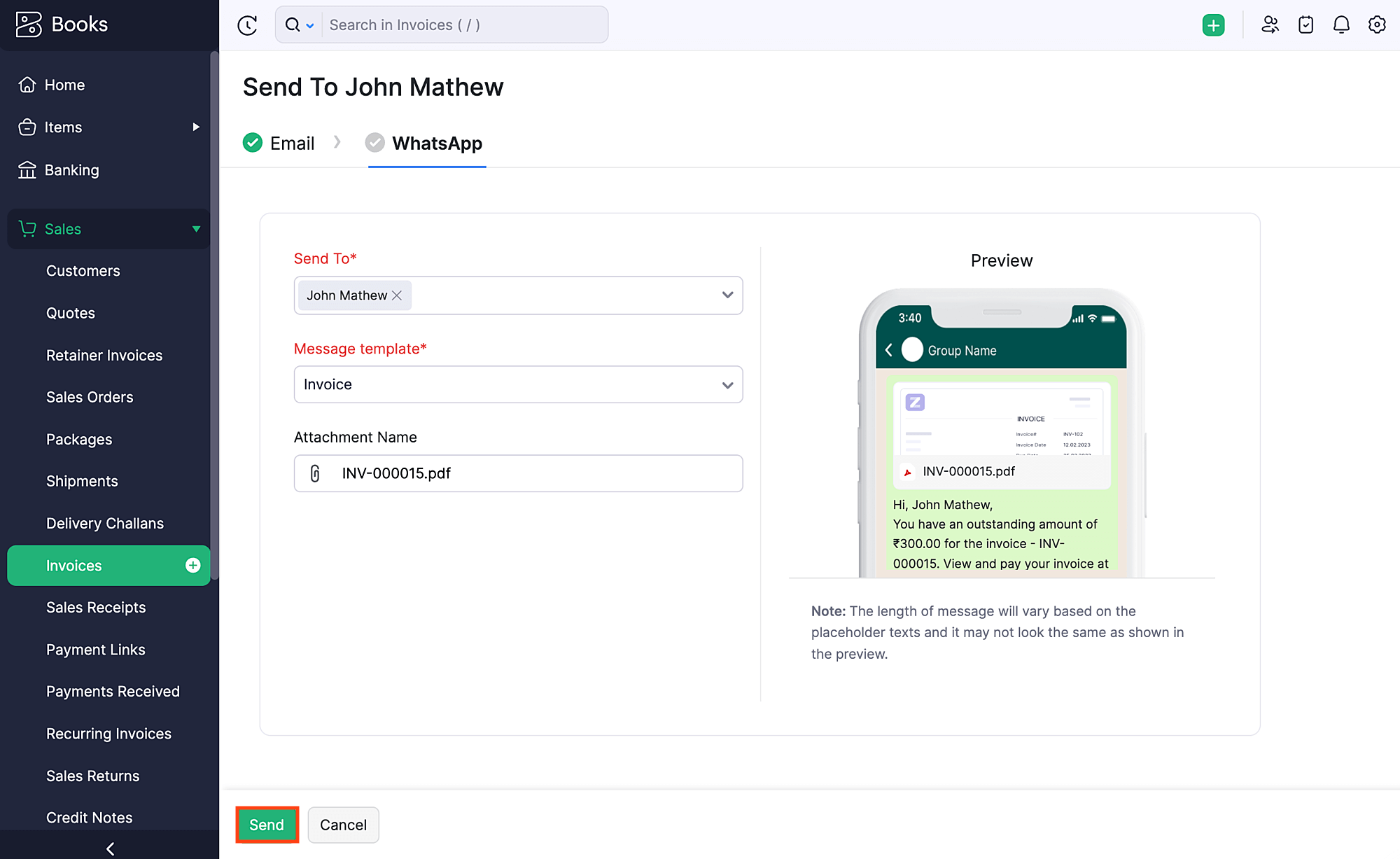
Task: Select the WhatsApp tab
Action: (437, 143)
